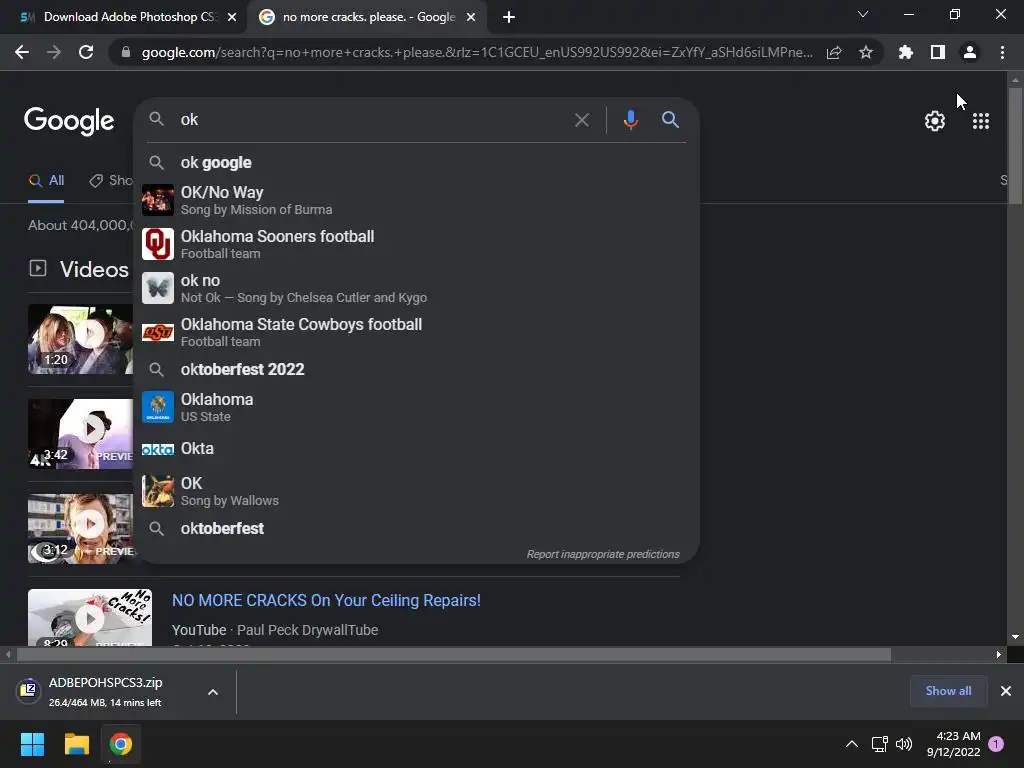The width and height of the screenshot is (1024, 768).
Task: Open the Extensions puzzle icon
Action: point(905,52)
